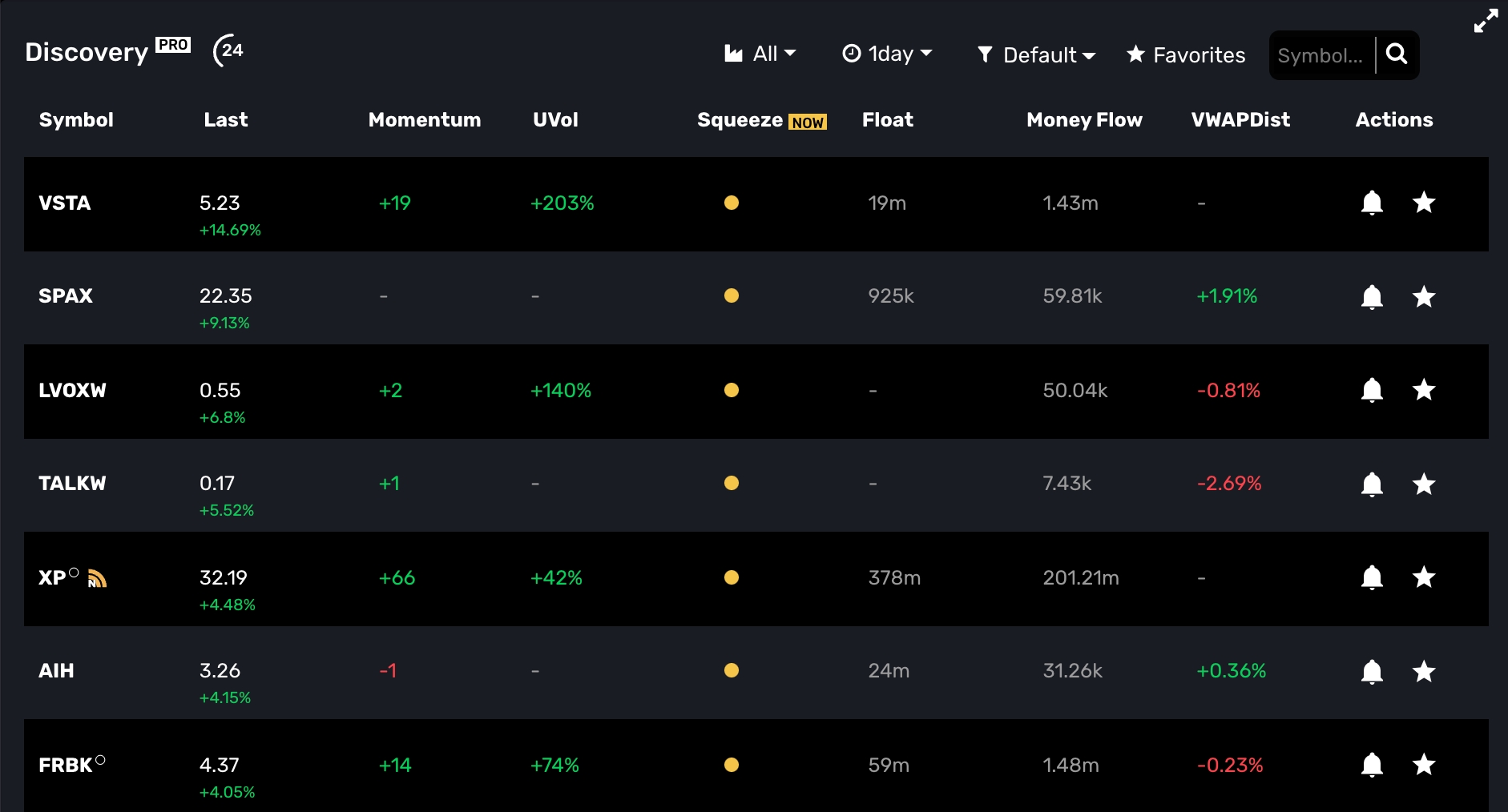Expand the Default filter dropdown
This screenshot has width=1508, height=812.
tap(1036, 55)
